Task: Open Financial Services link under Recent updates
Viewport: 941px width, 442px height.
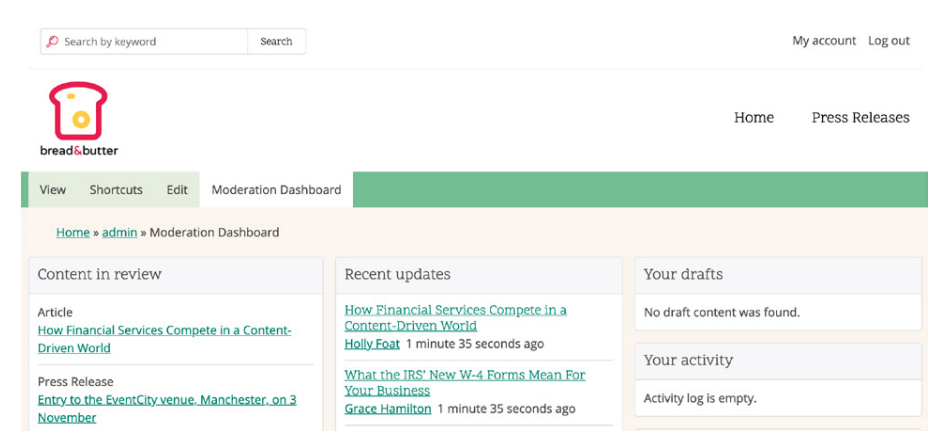Action: click(x=455, y=318)
